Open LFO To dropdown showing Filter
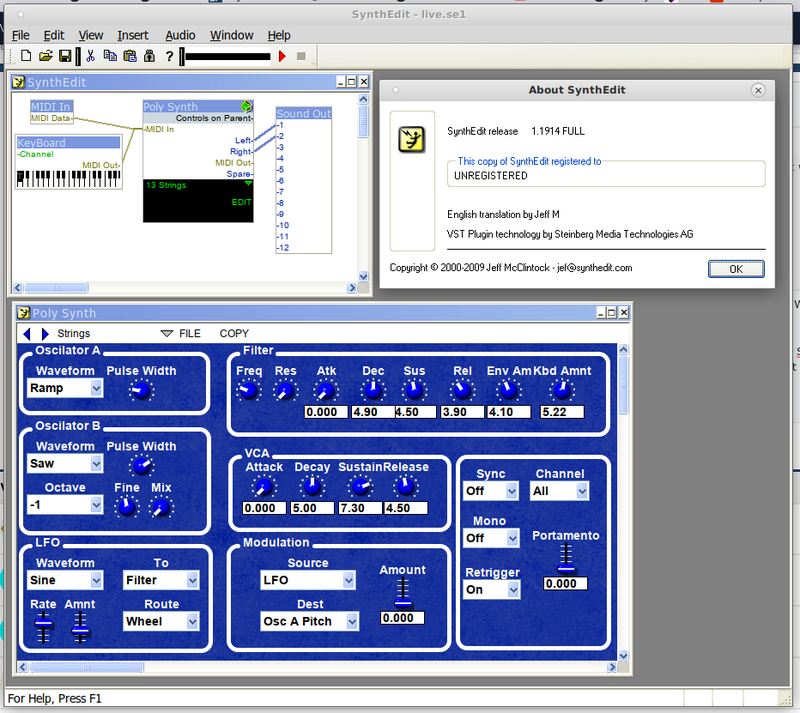 click(161, 580)
